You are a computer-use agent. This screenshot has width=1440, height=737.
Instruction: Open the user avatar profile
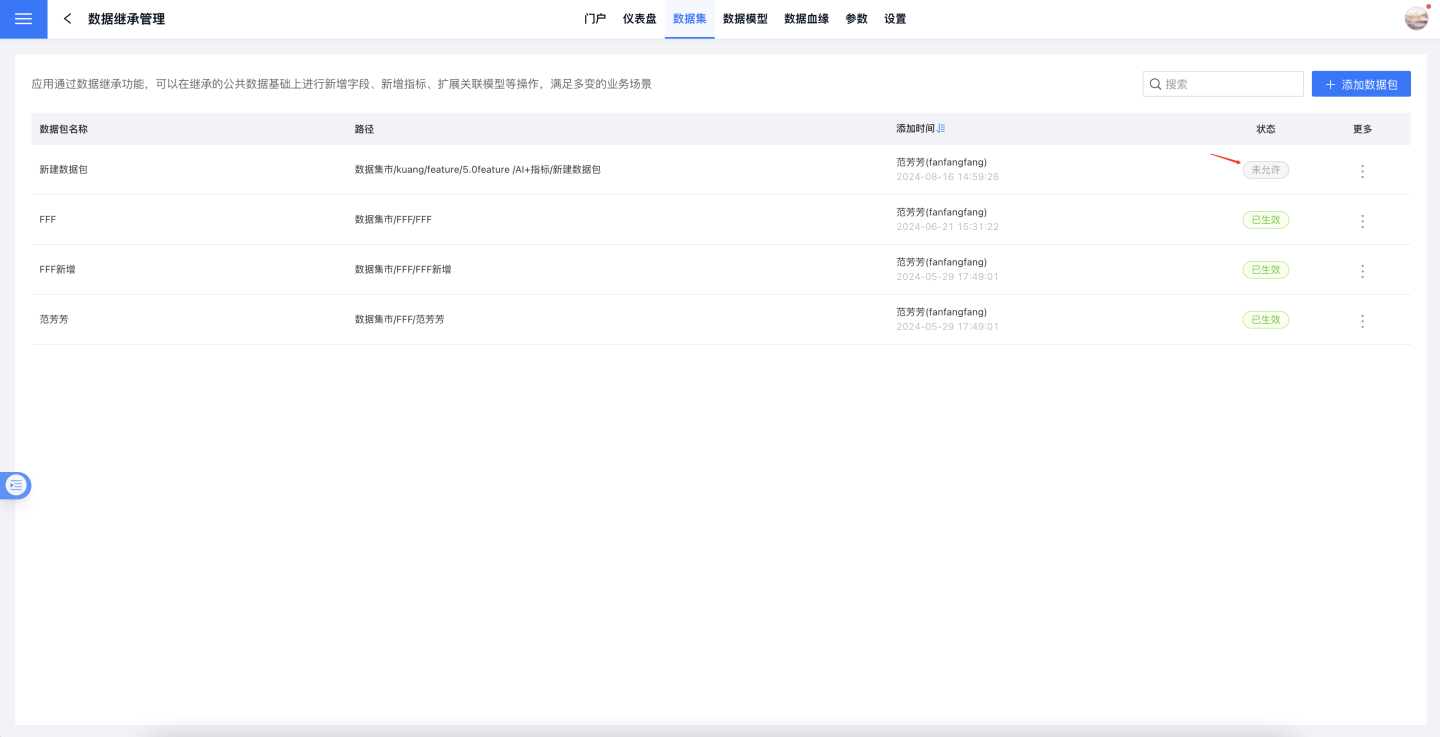1416,18
